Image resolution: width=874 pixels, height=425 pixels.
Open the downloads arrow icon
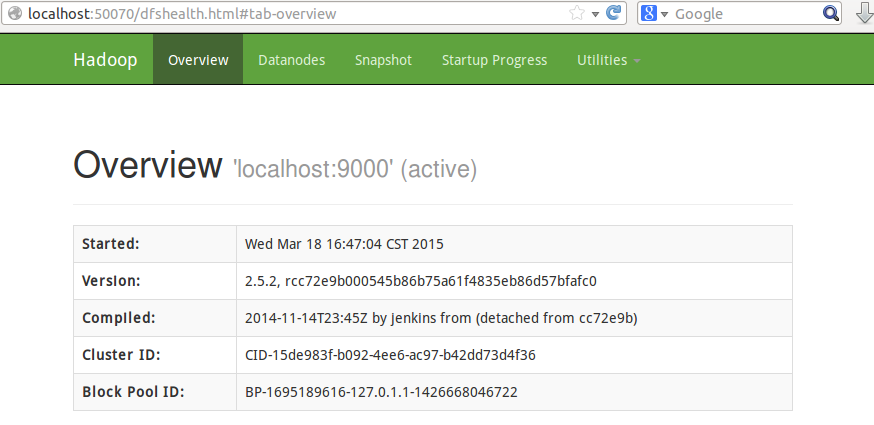point(865,13)
